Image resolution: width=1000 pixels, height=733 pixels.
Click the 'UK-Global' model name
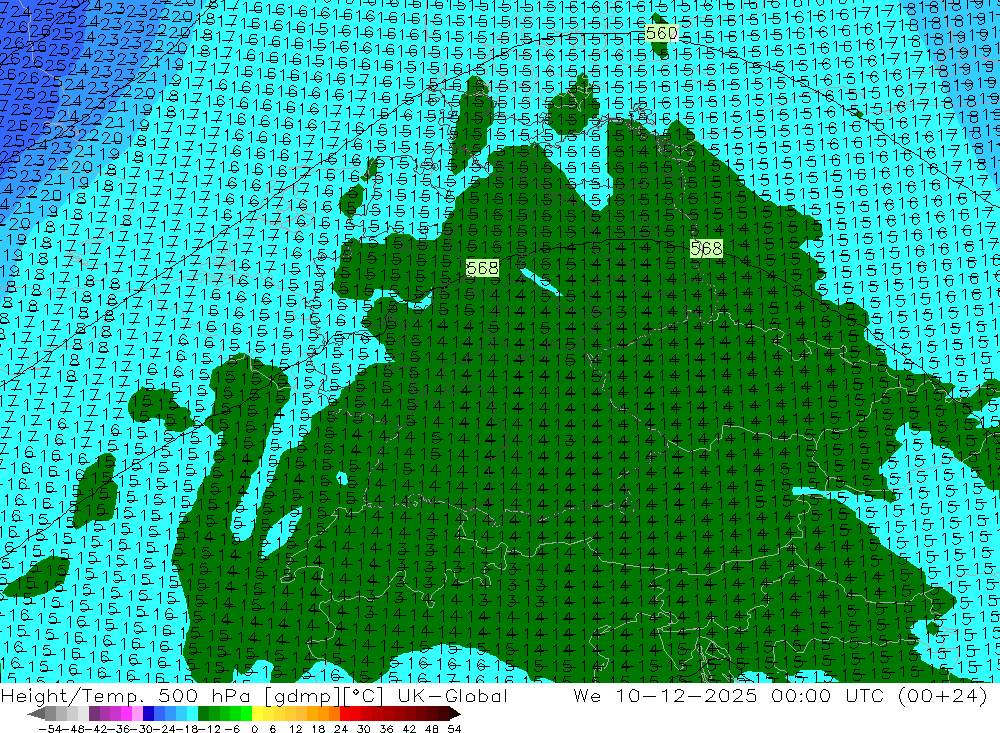pos(452,695)
